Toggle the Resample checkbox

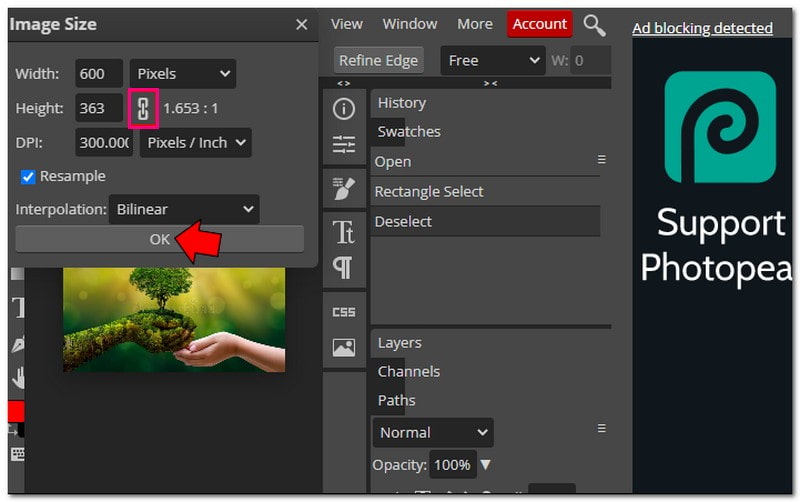(x=28, y=176)
